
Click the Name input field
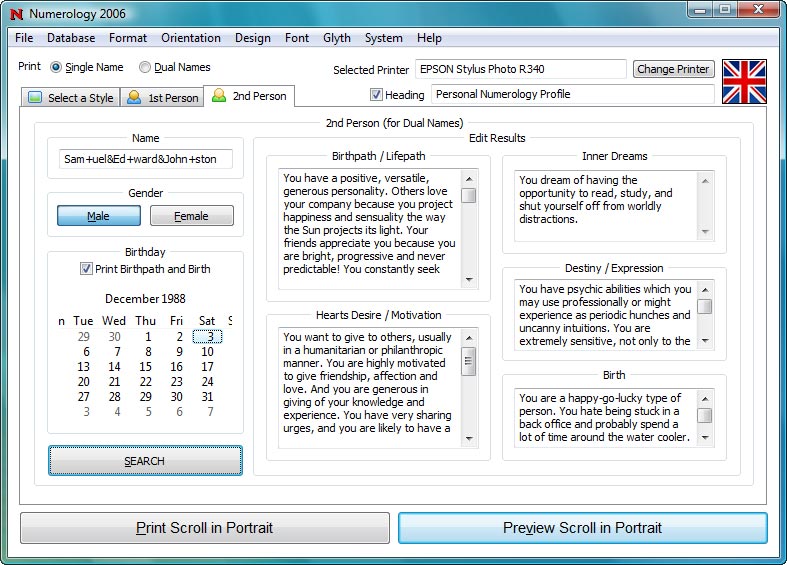point(146,159)
